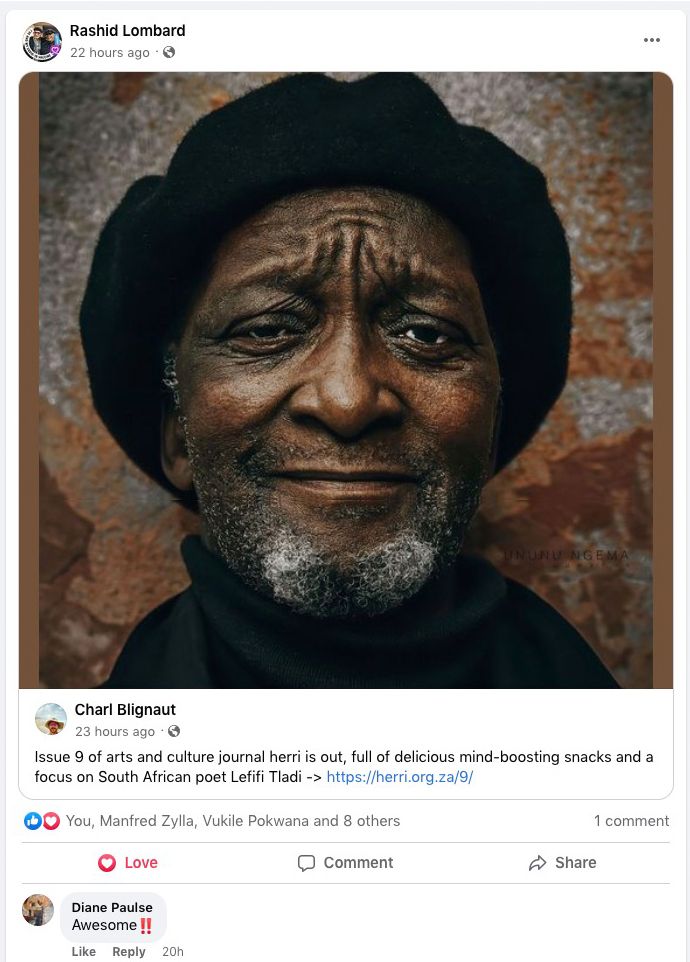
Task: Expand the "1 comment" count
Action: click(x=631, y=821)
